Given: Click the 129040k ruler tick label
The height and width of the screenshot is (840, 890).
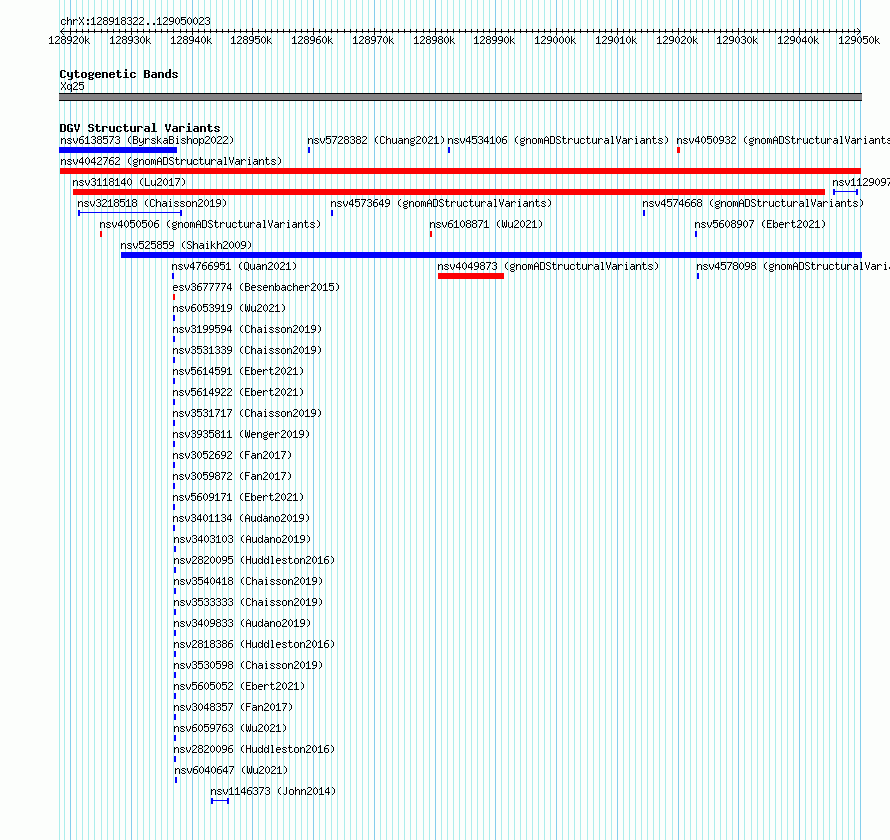Looking at the screenshot, I should [x=798, y=40].
